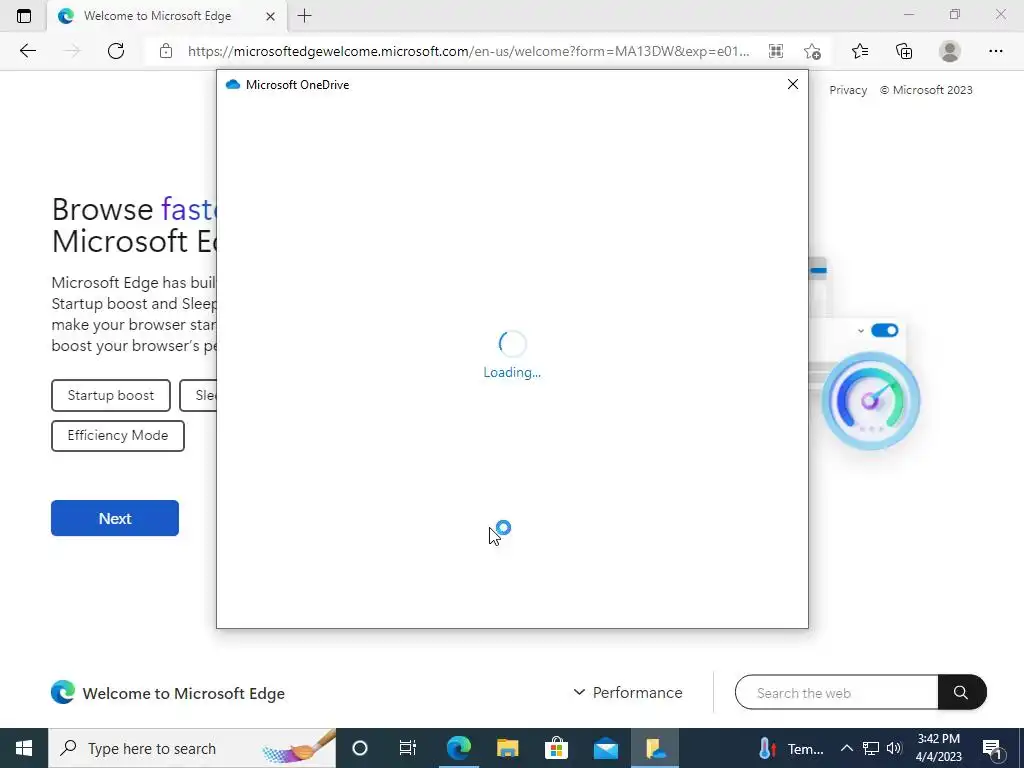Open Collections icon in Edge toolbar
This screenshot has height=768, width=1024.
(x=904, y=51)
